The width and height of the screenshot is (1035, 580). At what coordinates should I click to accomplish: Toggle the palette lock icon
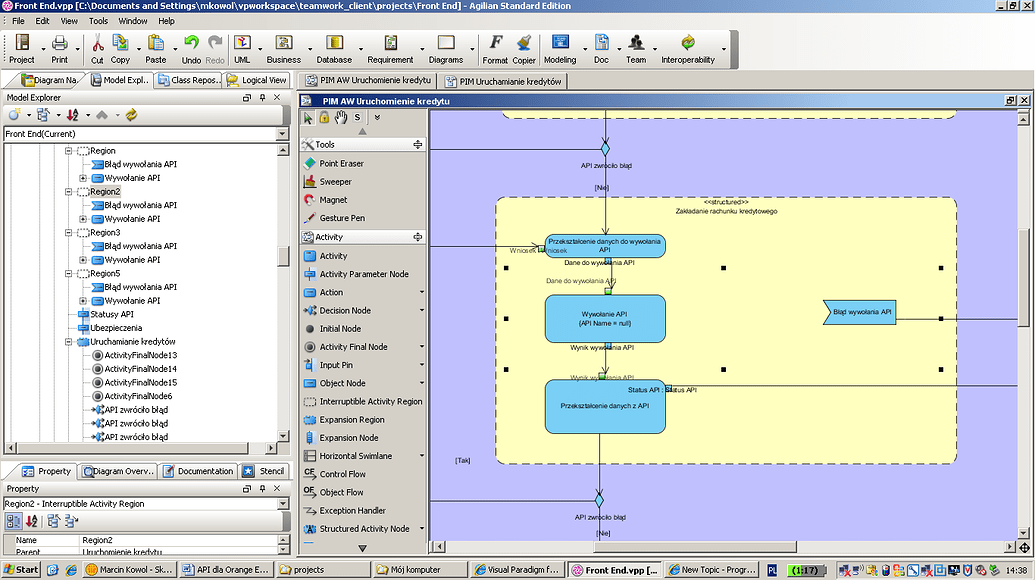(324, 117)
